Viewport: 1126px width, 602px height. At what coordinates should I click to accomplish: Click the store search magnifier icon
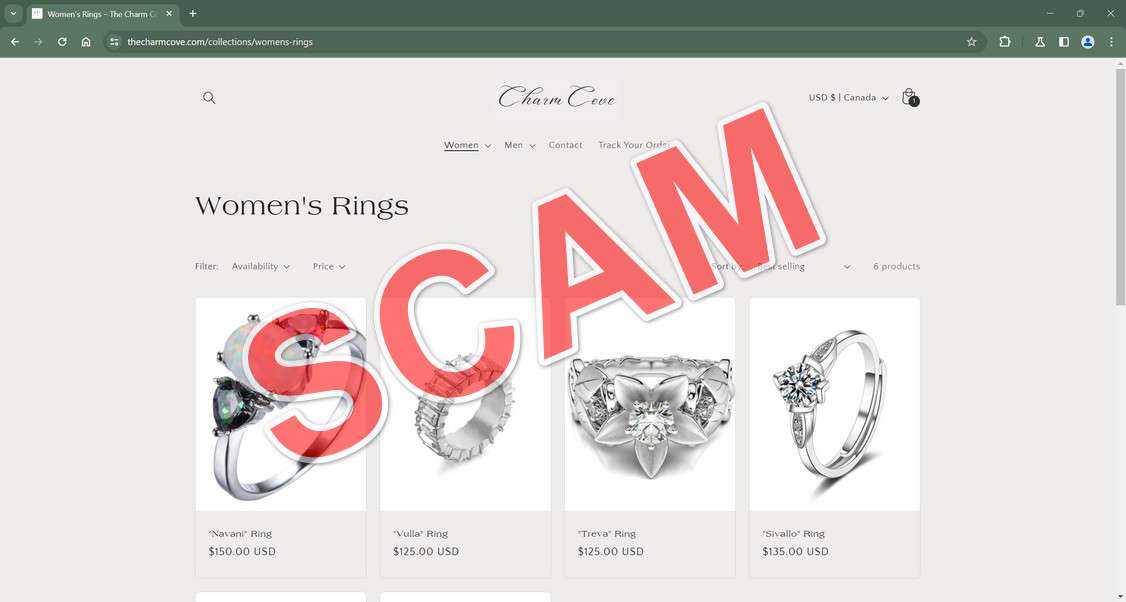pyautogui.click(x=209, y=98)
